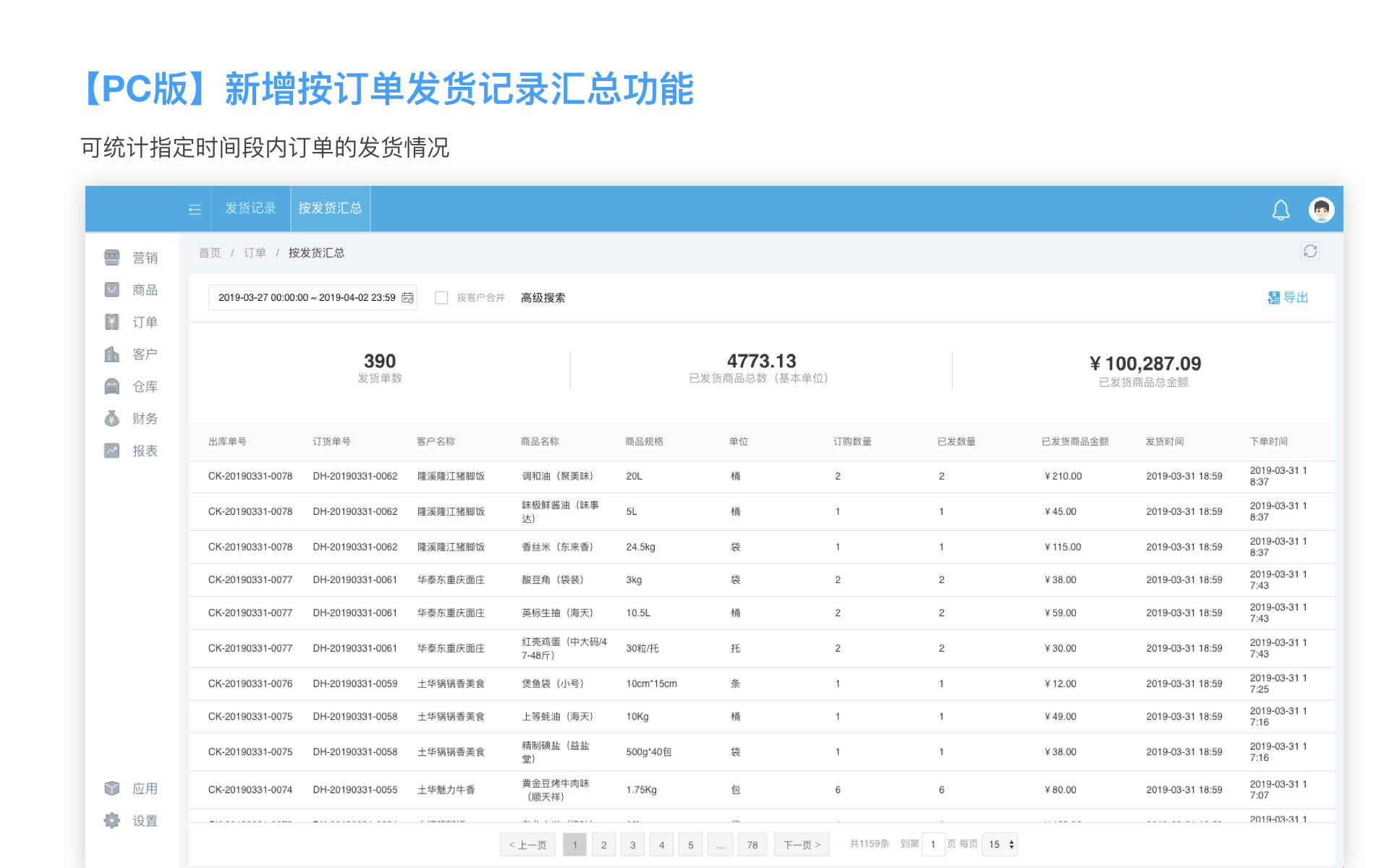Viewport: 1389px width, 868px height.
Task: Open the user avatar menu
Action: coord(1321,210)
